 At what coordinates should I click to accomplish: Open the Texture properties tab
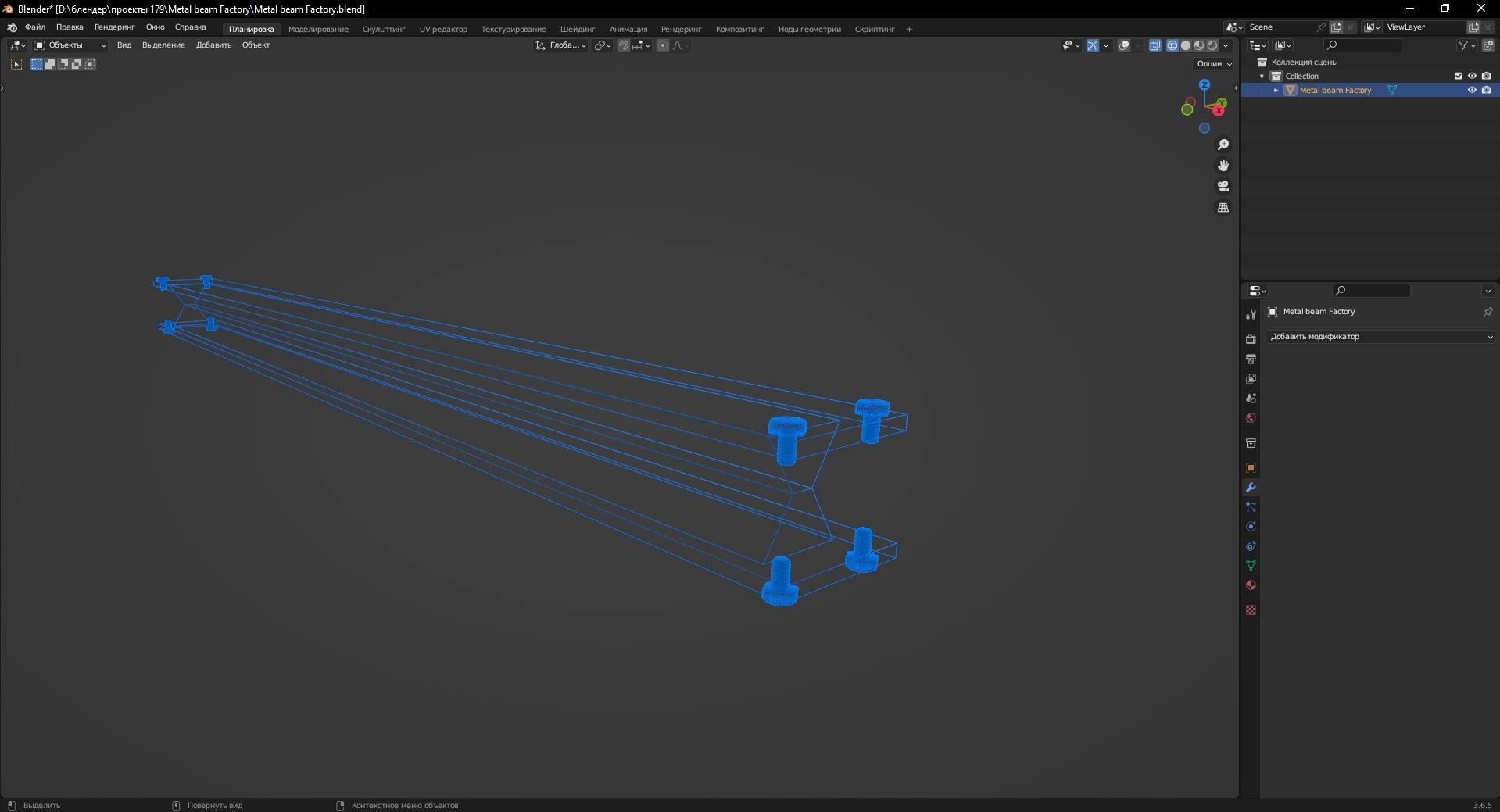coord(1251,610)
